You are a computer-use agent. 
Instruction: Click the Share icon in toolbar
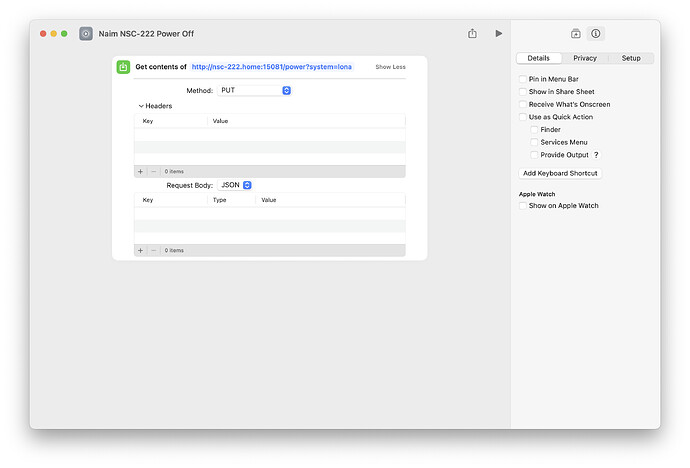pyautogui.click(x=472, y=33)
